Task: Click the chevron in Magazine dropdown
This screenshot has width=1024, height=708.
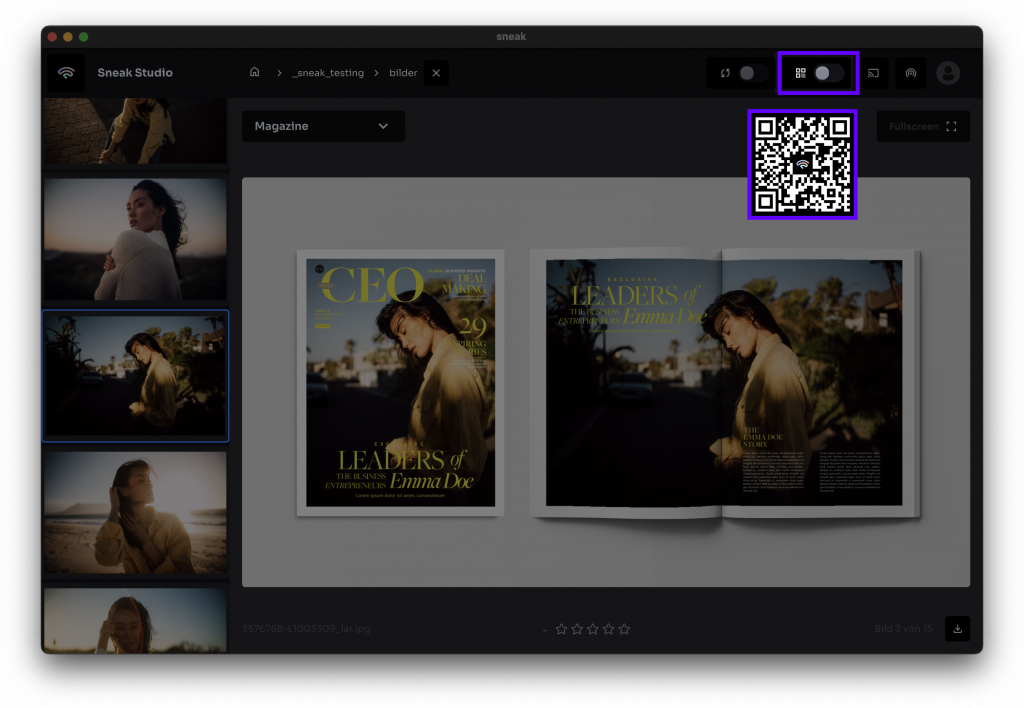Action: tap(383, 126)
